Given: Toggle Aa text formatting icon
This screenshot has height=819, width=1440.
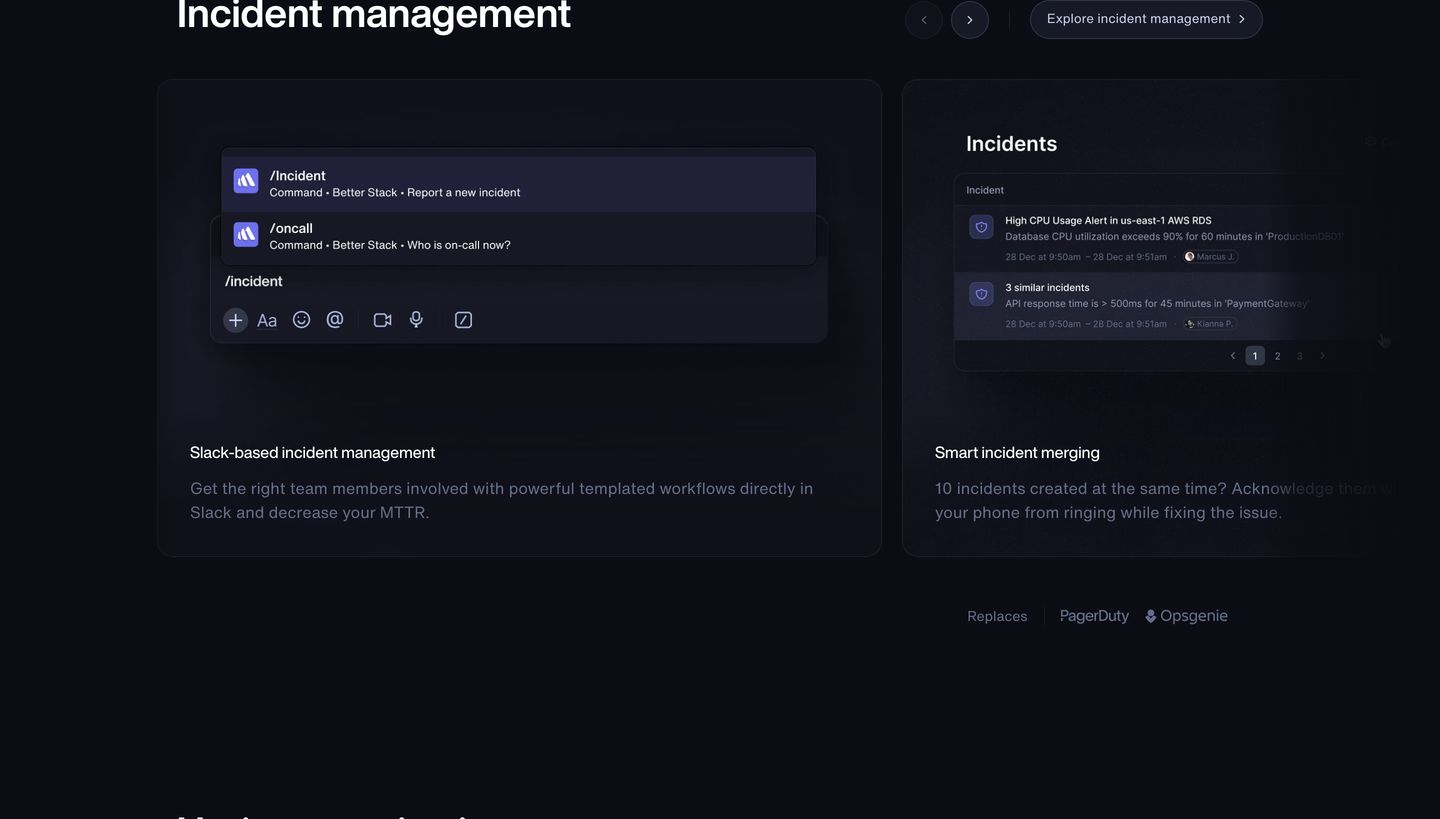Looking at the screenshot, I should [x=267, y=320].
